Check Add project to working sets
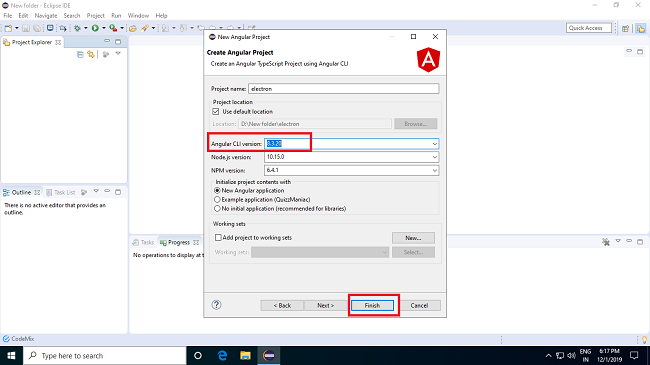Screen dimensions: 650x365 [x=218, y=238]
